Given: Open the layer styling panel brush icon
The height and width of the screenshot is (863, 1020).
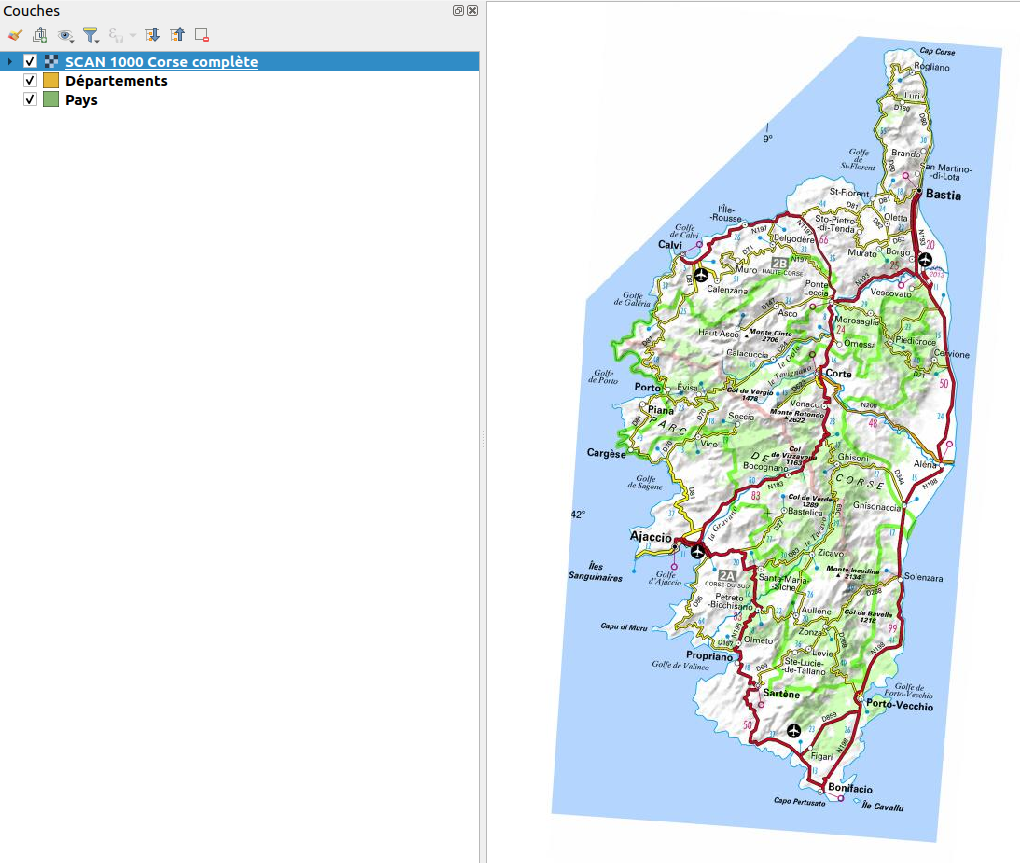Looking at the screenshot, I should [15, 35].
